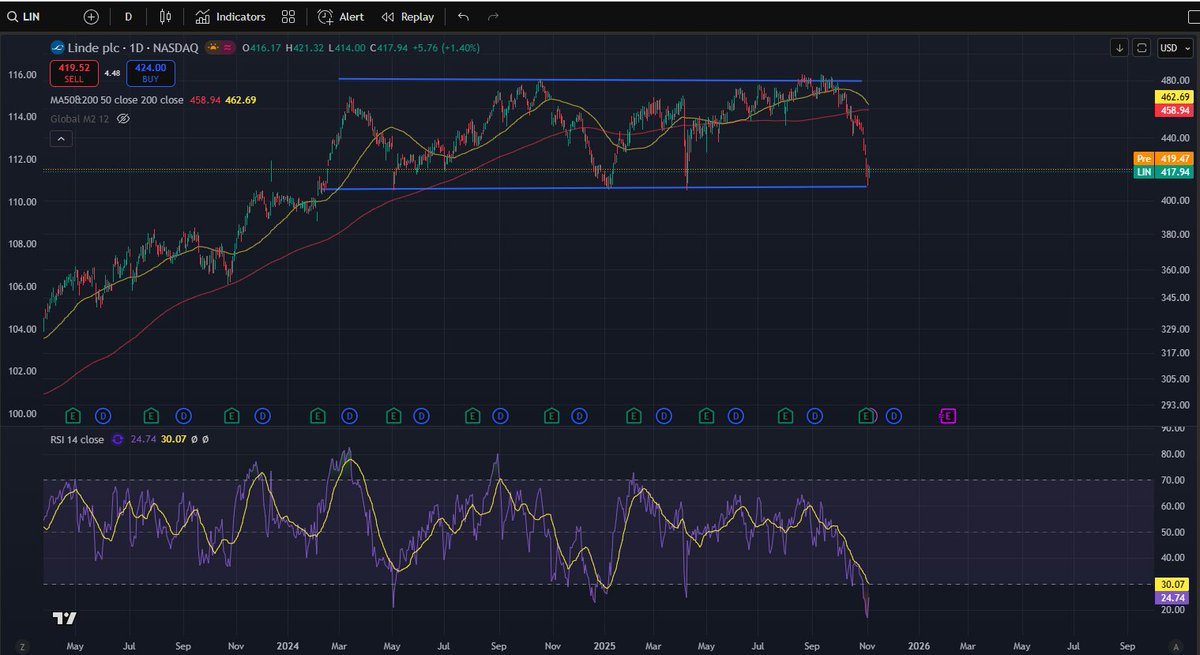
Task: Click the first blue dividend D marker
Action: pyautogui.click(x=103, y=415)
